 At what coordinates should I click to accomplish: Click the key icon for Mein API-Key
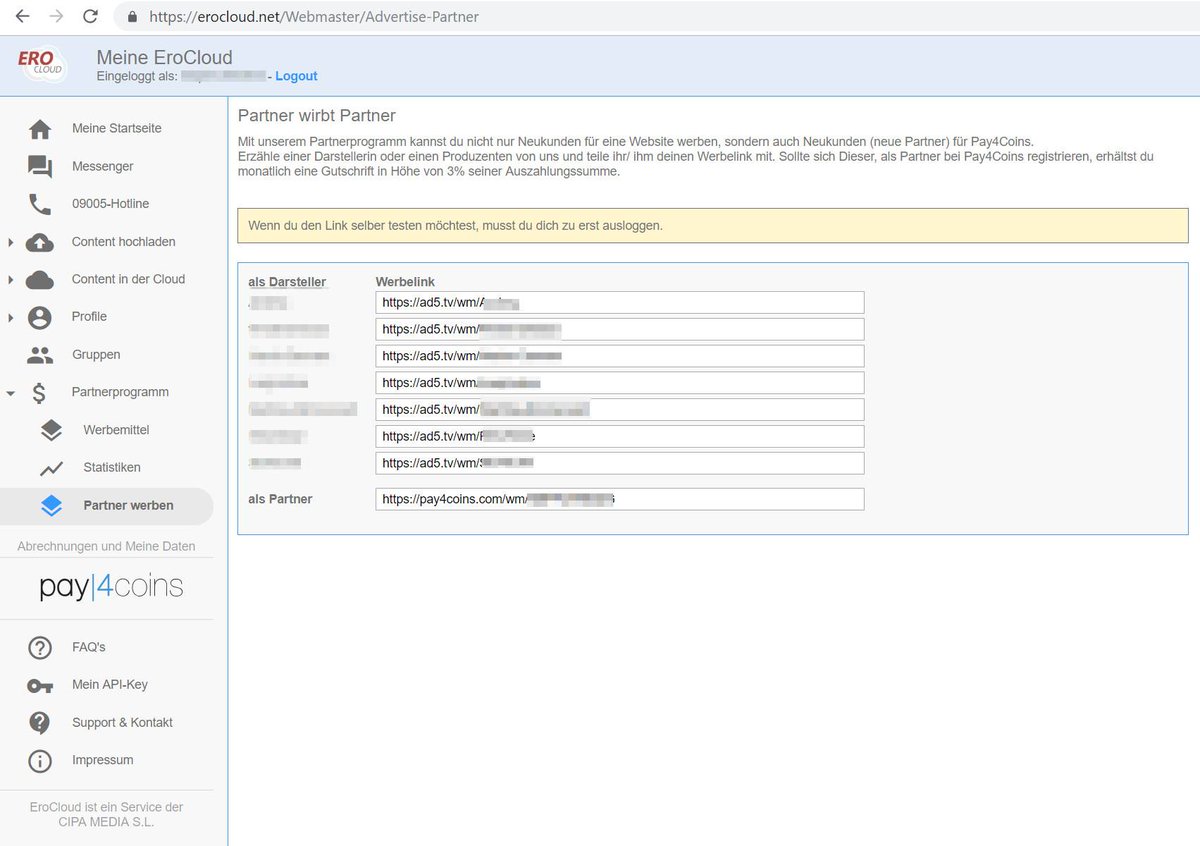pos(40,685)
